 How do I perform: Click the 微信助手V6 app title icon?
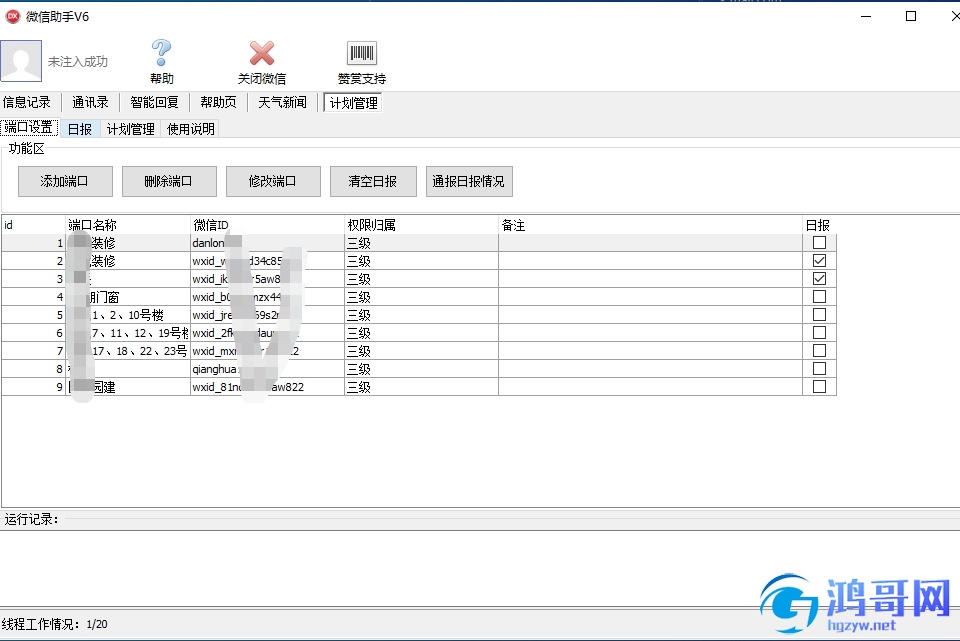(12, 17)
